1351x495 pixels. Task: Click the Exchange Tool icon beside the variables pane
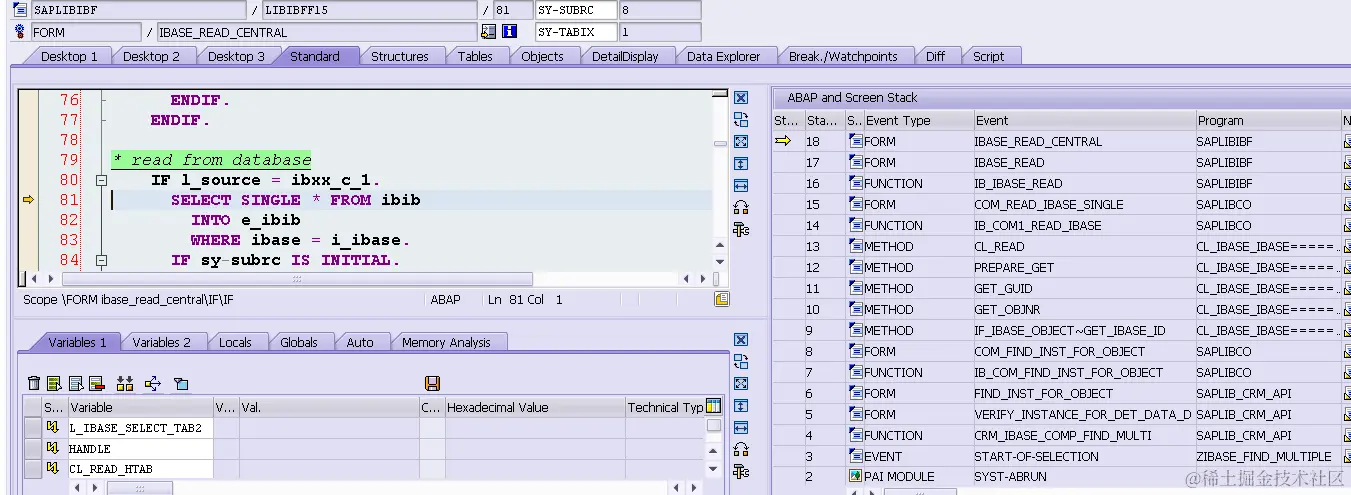click(741, 362)
